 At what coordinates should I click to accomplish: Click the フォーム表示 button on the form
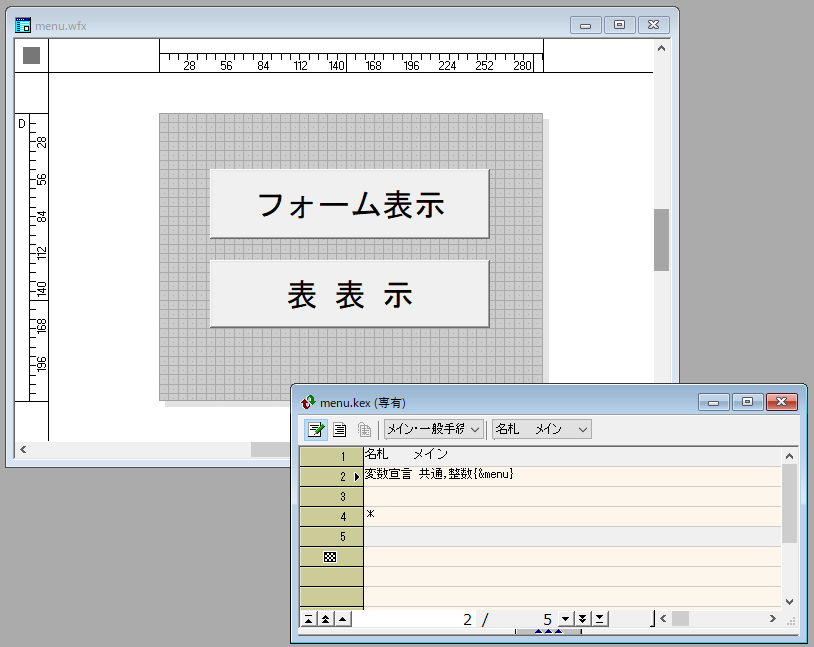point(349,204)
